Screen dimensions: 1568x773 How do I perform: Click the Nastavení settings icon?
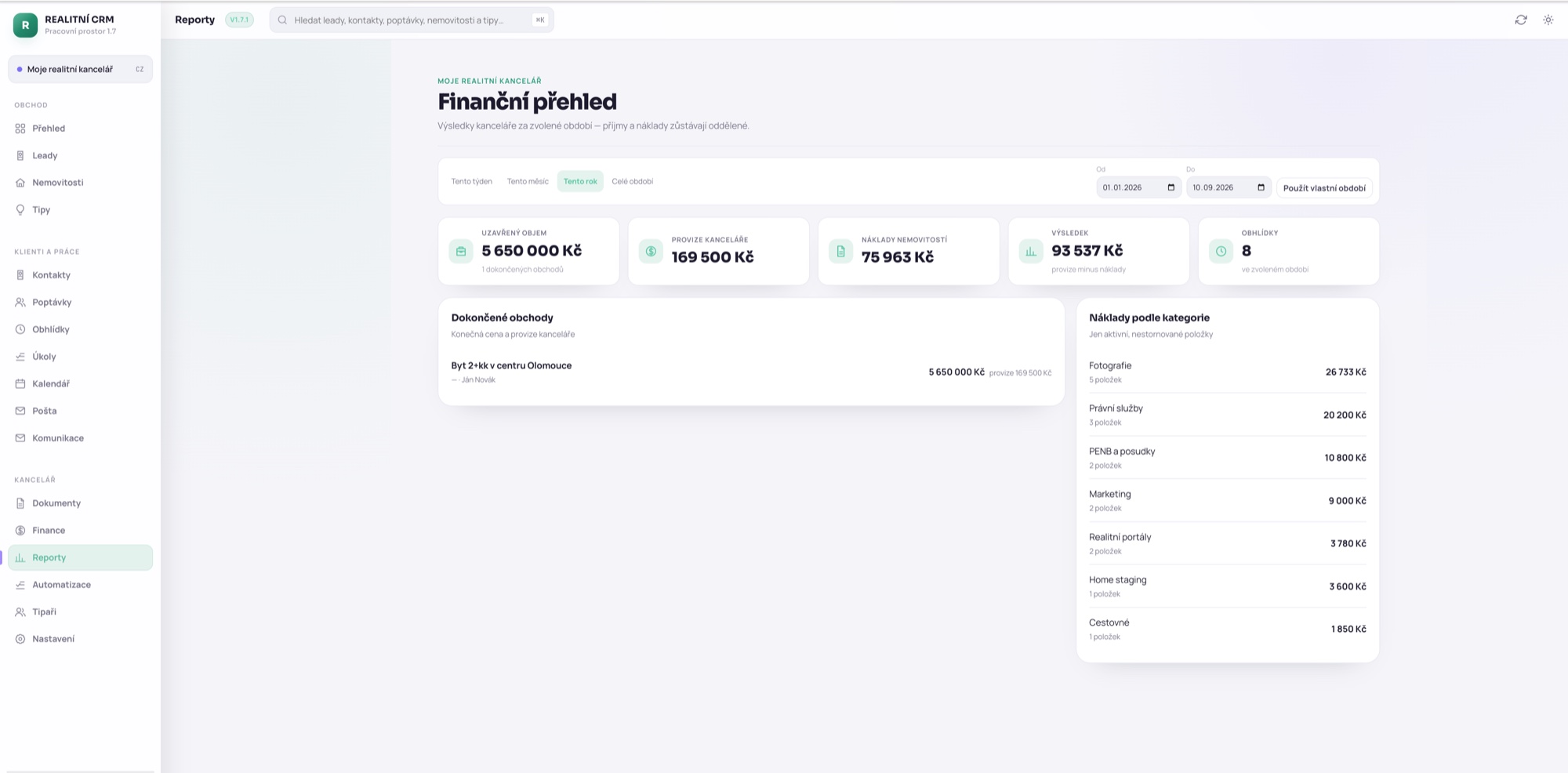pyautogui.click(x=20, y=639)
